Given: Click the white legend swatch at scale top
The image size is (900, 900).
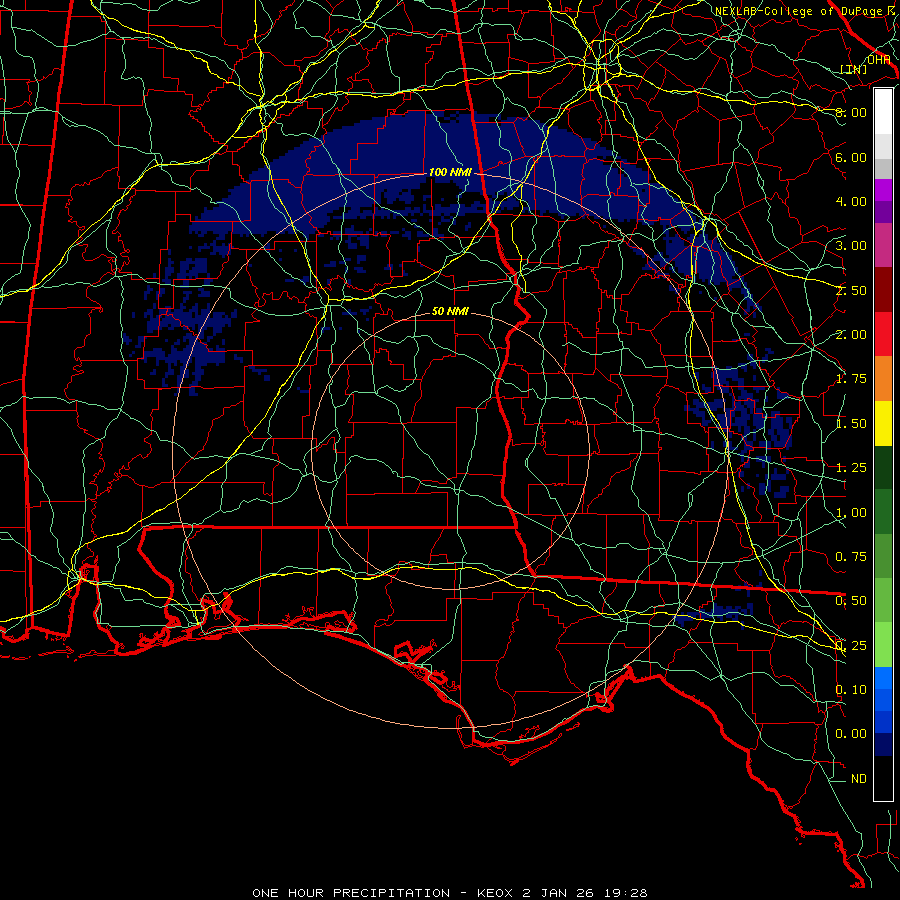Looking at the screenshot, I should coord(883,111).
